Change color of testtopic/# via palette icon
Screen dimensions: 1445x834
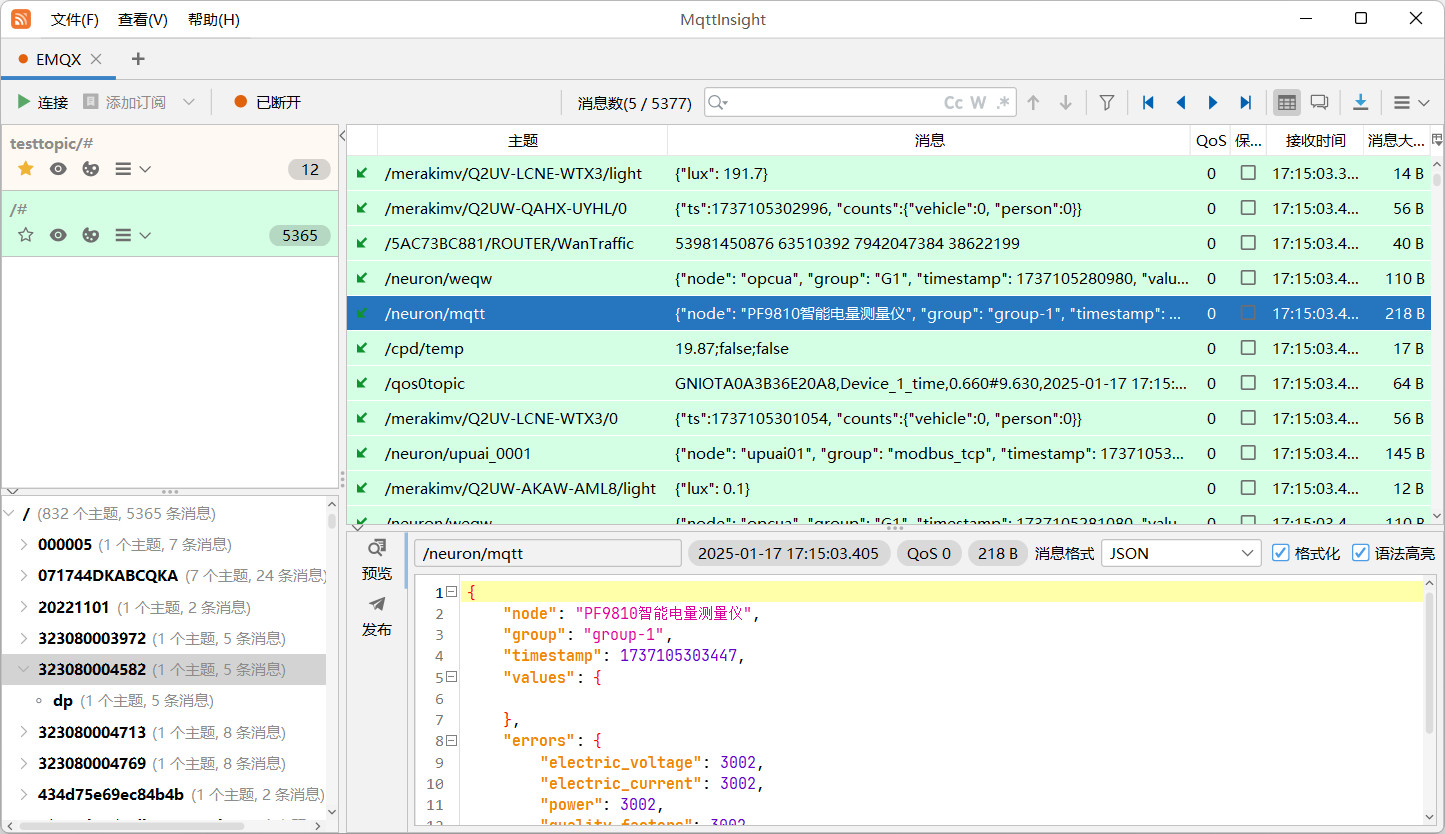(x=91, y=169)
